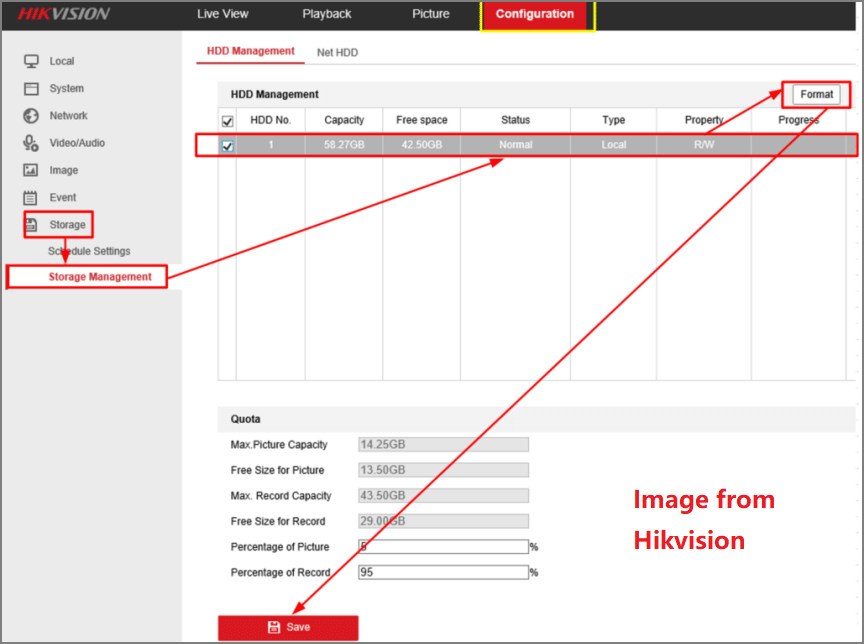Click the Local monitor icon
Screen dimensions: 864x644
coord(31,61)
